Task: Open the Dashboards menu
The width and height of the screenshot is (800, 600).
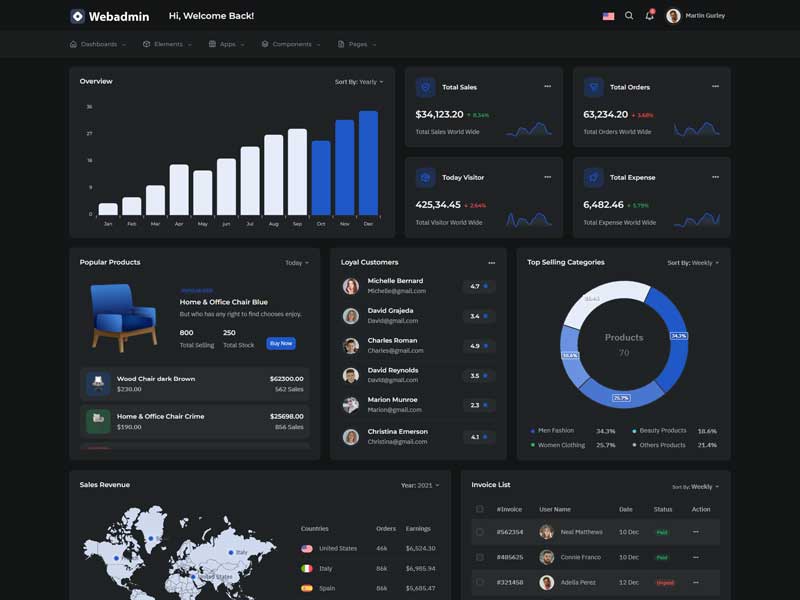Action: 97,44
